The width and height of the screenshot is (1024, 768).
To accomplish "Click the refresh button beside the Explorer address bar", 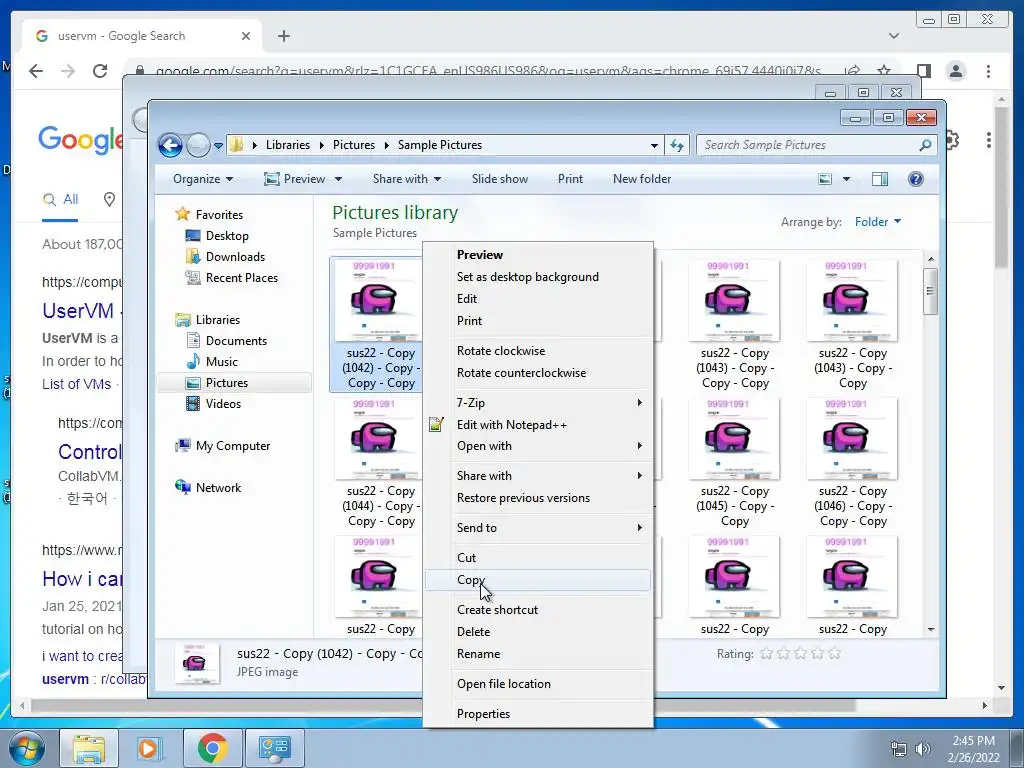I will [677, 145].
